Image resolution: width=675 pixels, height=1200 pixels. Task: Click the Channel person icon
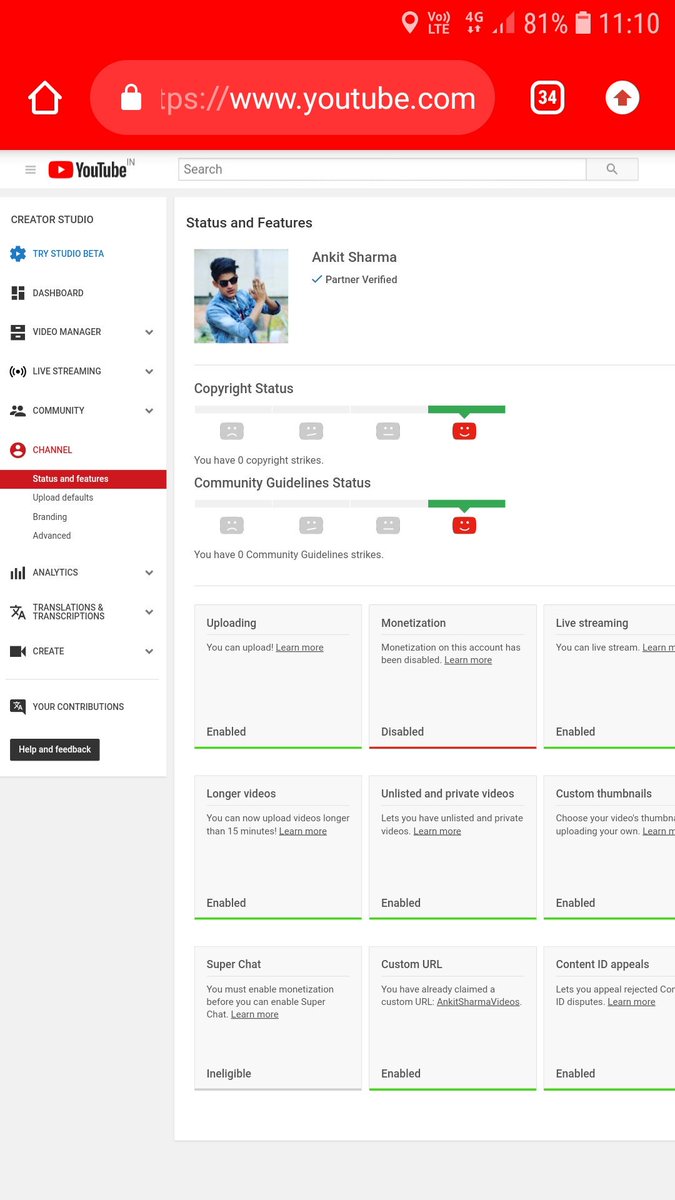coord(18,450)
